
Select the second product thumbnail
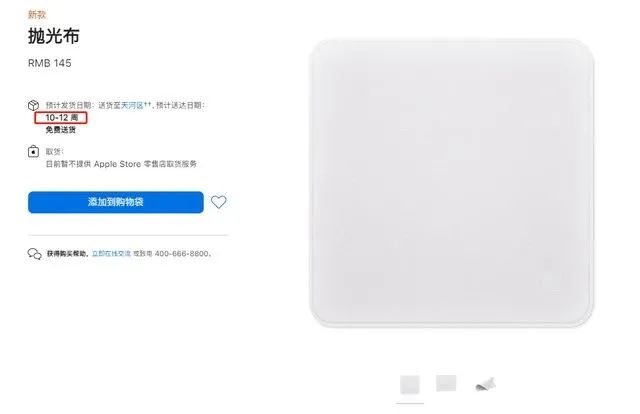(x=446, y=383)
